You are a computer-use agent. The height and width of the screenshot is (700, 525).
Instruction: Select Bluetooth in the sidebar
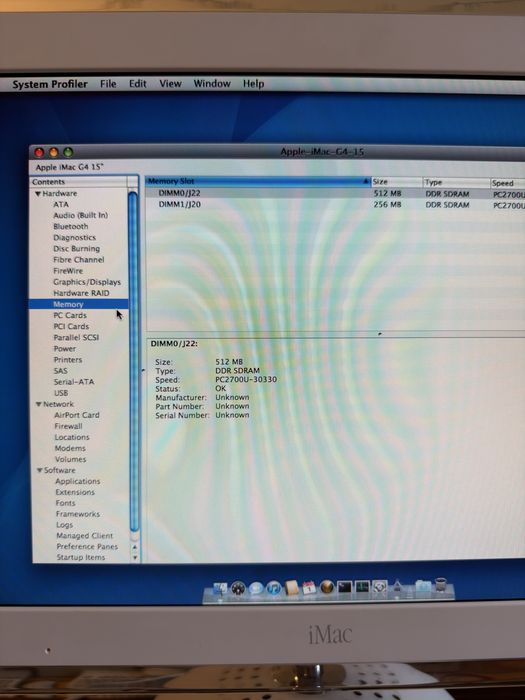coord(71,226)
